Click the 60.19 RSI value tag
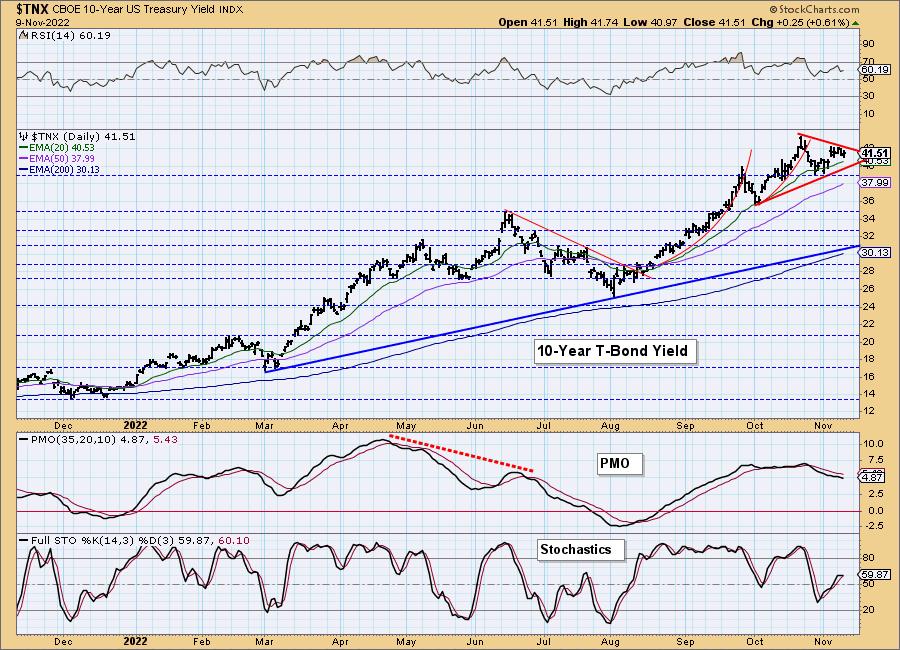This screenshot has width=900, height=650. (875, 69)
